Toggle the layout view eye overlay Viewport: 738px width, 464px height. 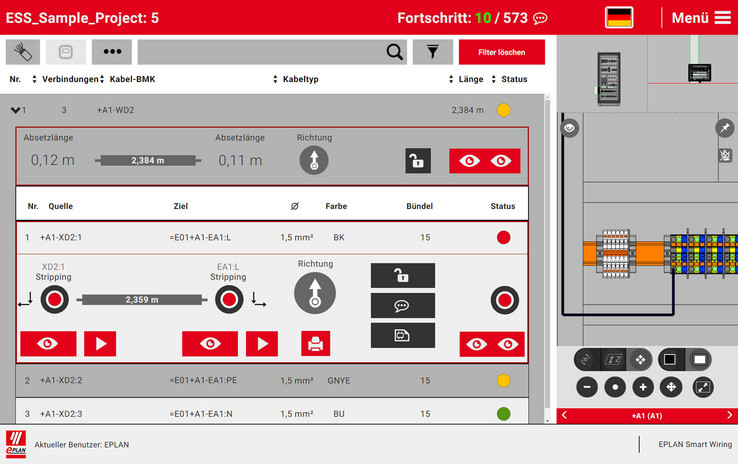pos(570,128)
